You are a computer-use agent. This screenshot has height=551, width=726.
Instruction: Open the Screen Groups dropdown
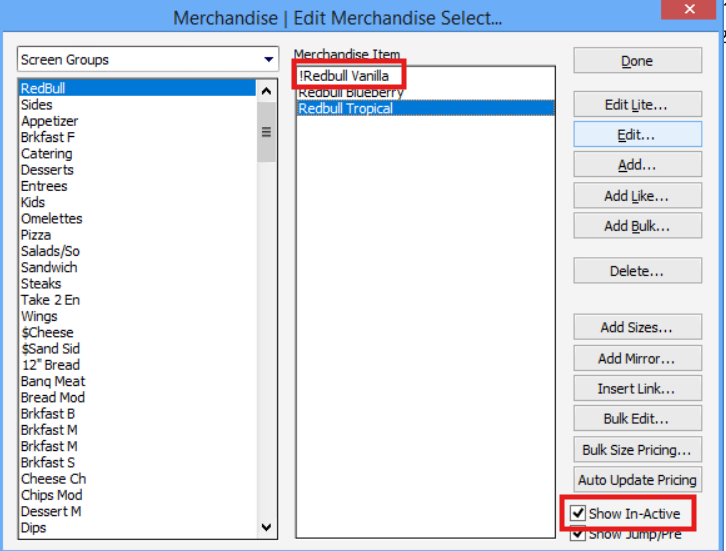point(148,59)
